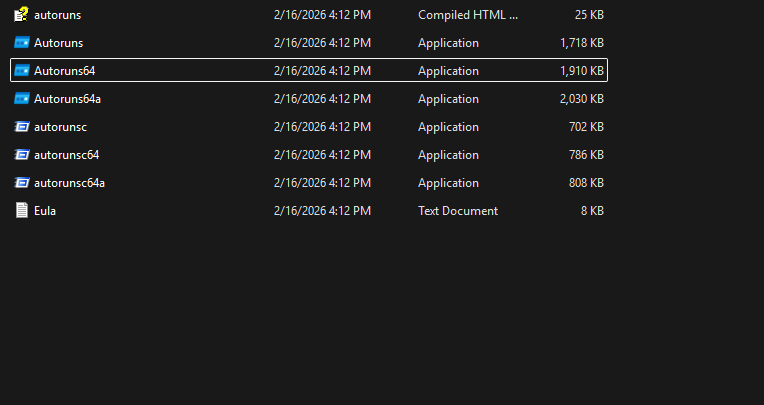Select the autoruns help file icon

coord(21,15)
